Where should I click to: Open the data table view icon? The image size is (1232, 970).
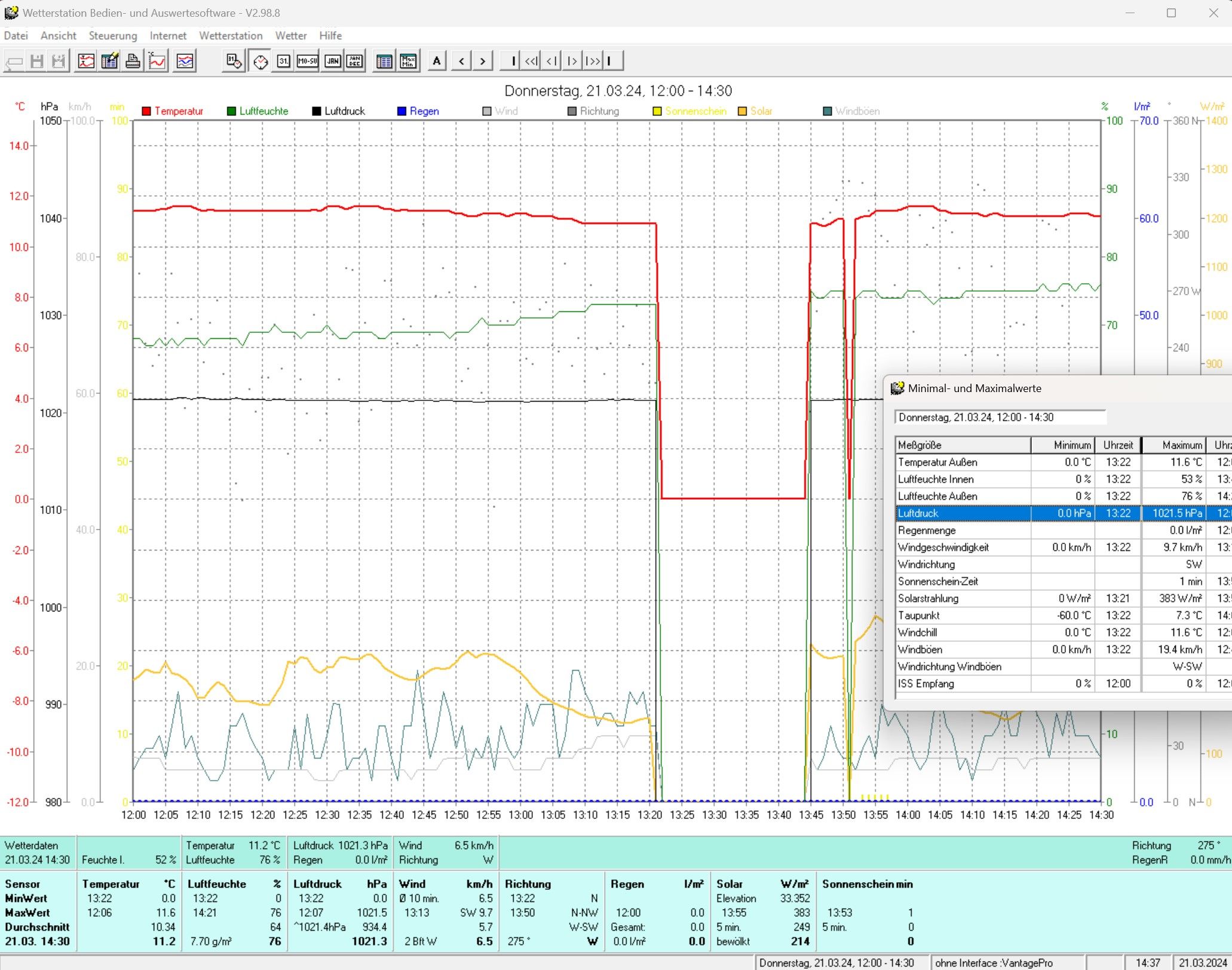click(384, 61)
